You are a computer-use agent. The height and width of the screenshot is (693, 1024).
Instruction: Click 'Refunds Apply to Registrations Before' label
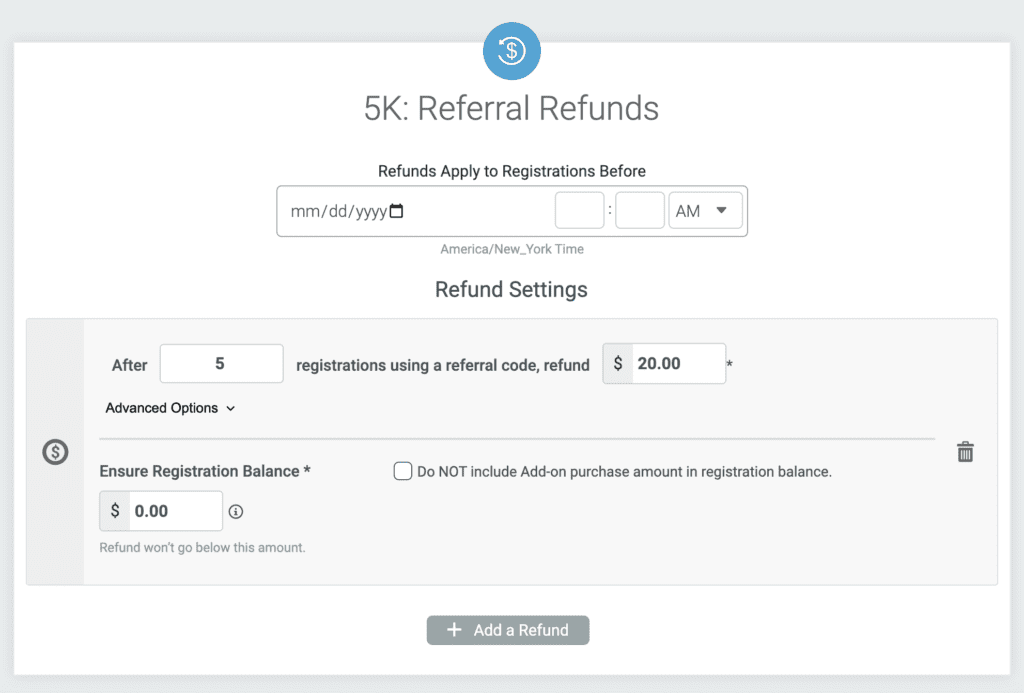[512, 171]
